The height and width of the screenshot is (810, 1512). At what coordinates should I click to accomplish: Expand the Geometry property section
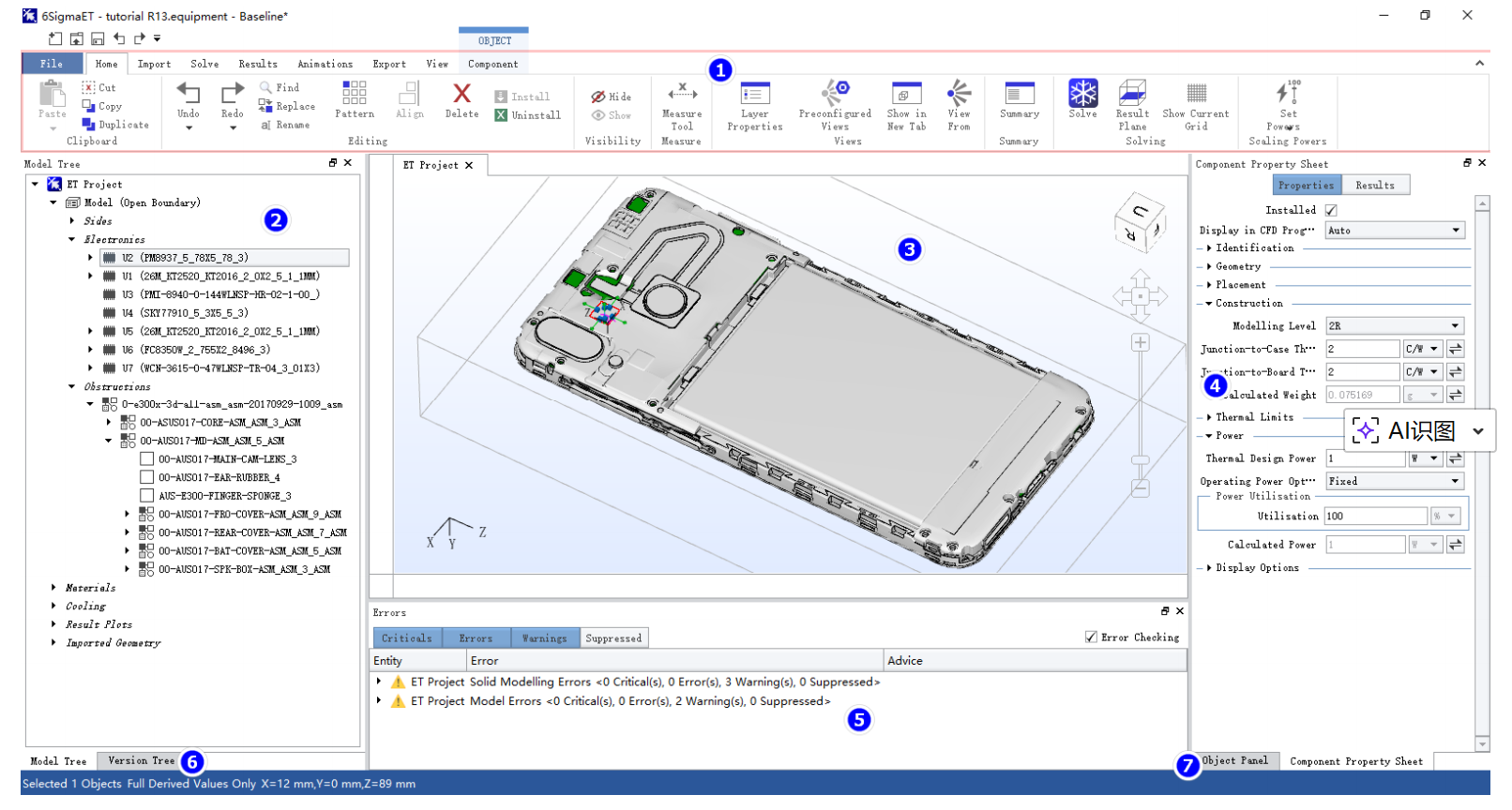click(x=1209, y=267)
